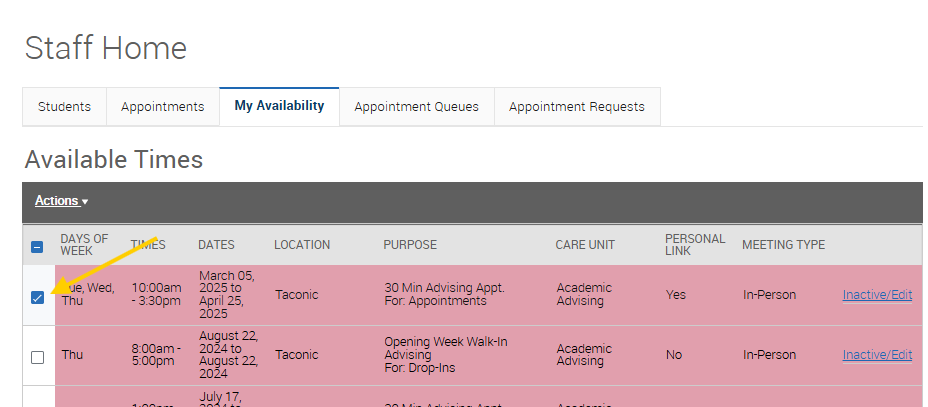Click the Purpose column header
The height and width of the screenshot is (407, 928).
410,245
